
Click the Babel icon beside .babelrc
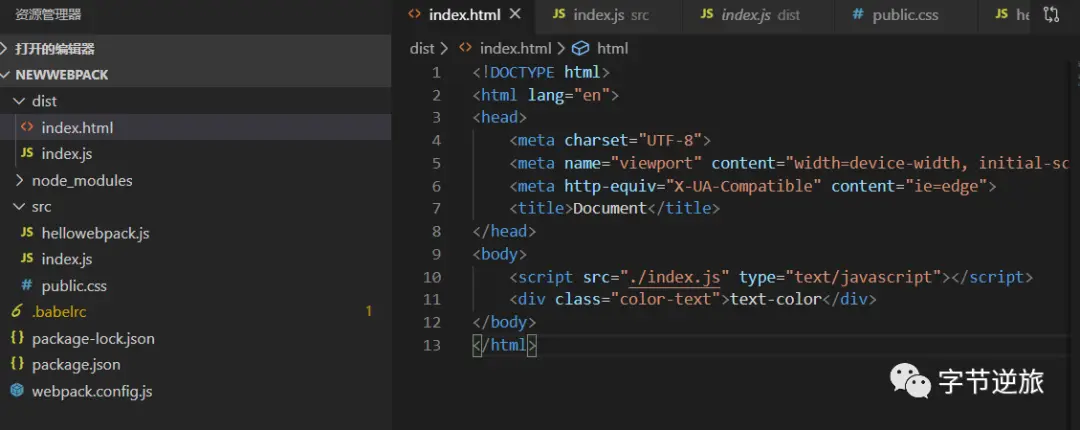[x=17, y=311]
